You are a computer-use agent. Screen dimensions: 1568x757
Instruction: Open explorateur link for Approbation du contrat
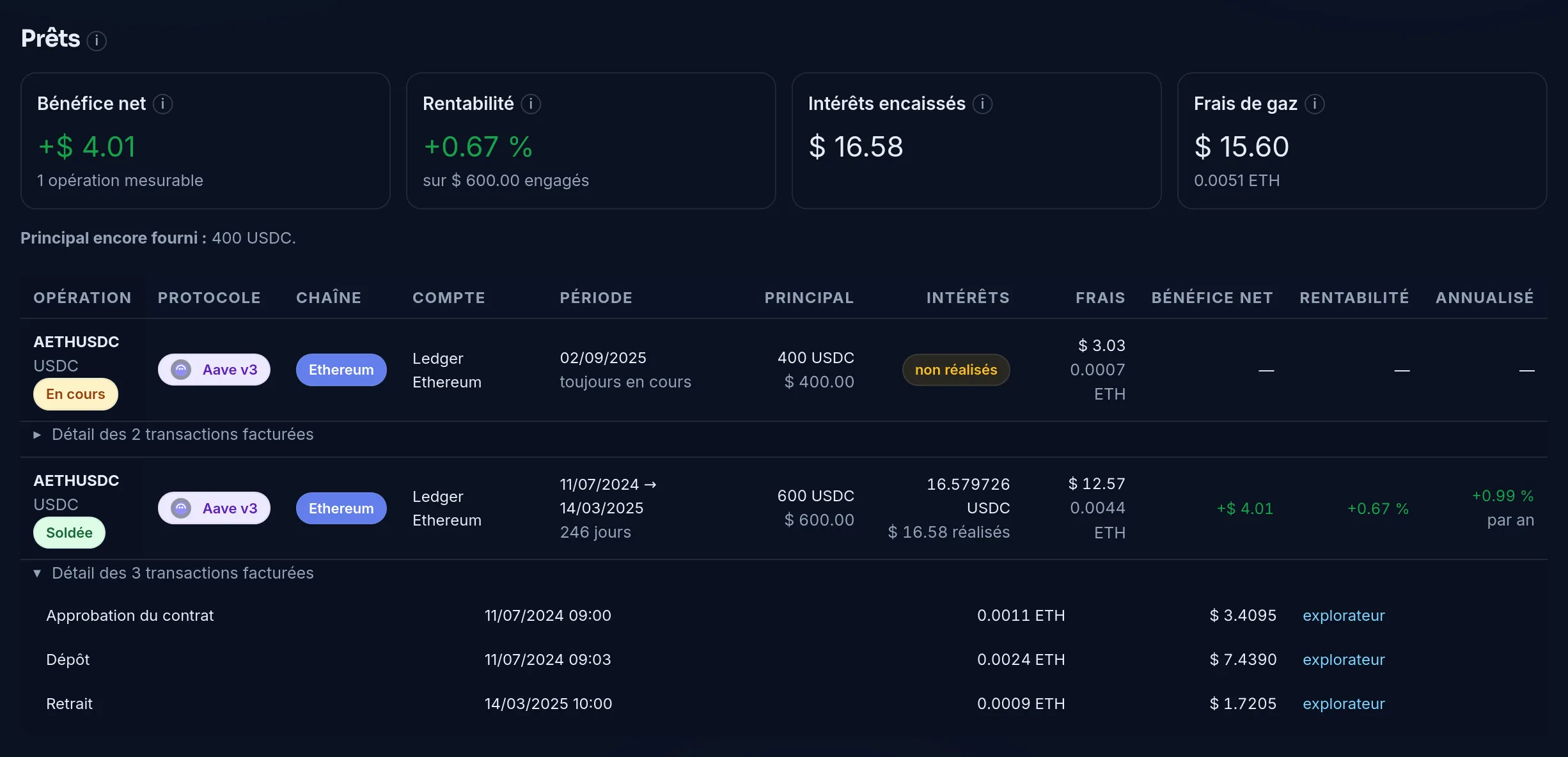(1344, 616)
